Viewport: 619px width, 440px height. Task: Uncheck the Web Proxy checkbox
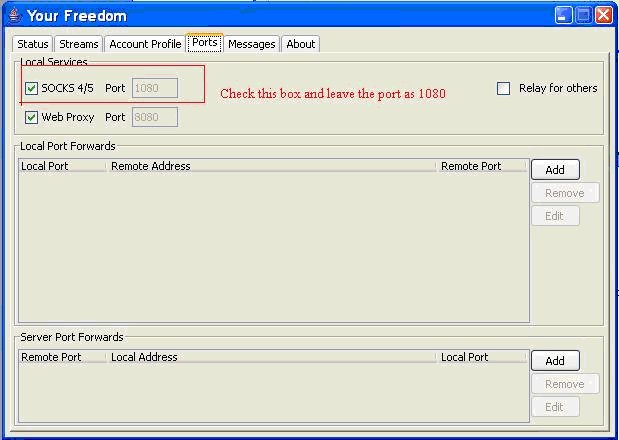pos(31,117)
